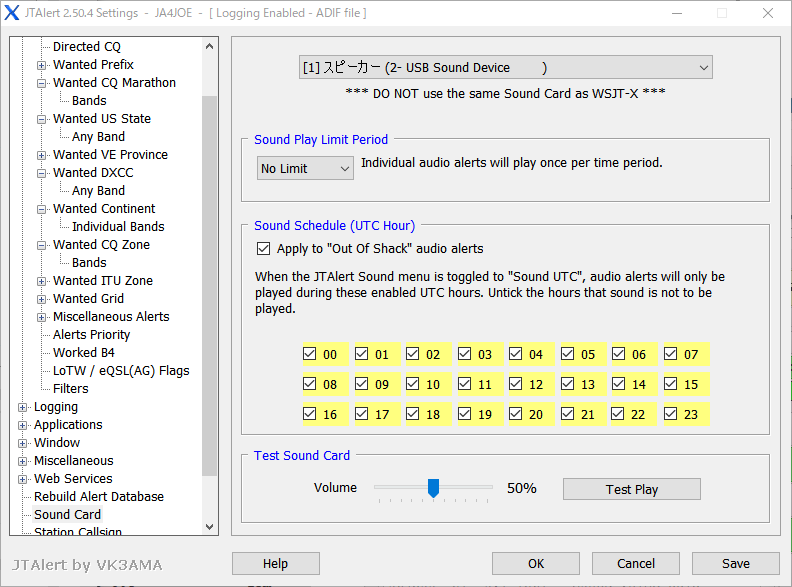
Task: Toggle the 14 UTC hour checkbox
Action: [619, 384]
